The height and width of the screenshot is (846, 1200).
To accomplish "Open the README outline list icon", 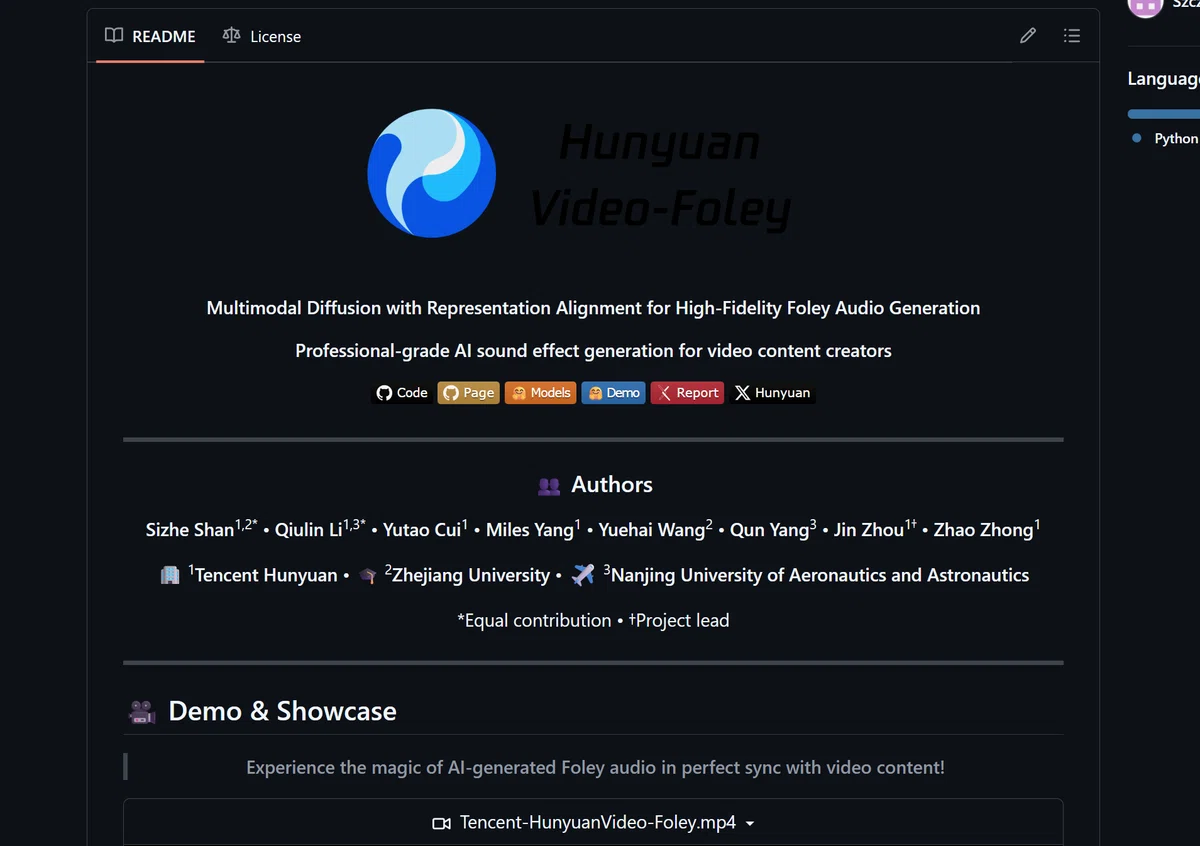I will [x=1072, y=36].
